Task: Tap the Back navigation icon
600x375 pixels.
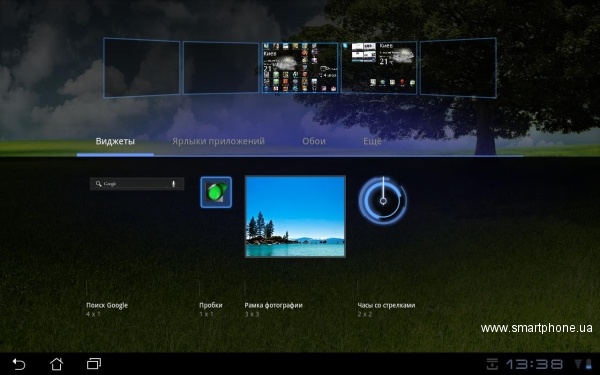Action: pos(19,364)
